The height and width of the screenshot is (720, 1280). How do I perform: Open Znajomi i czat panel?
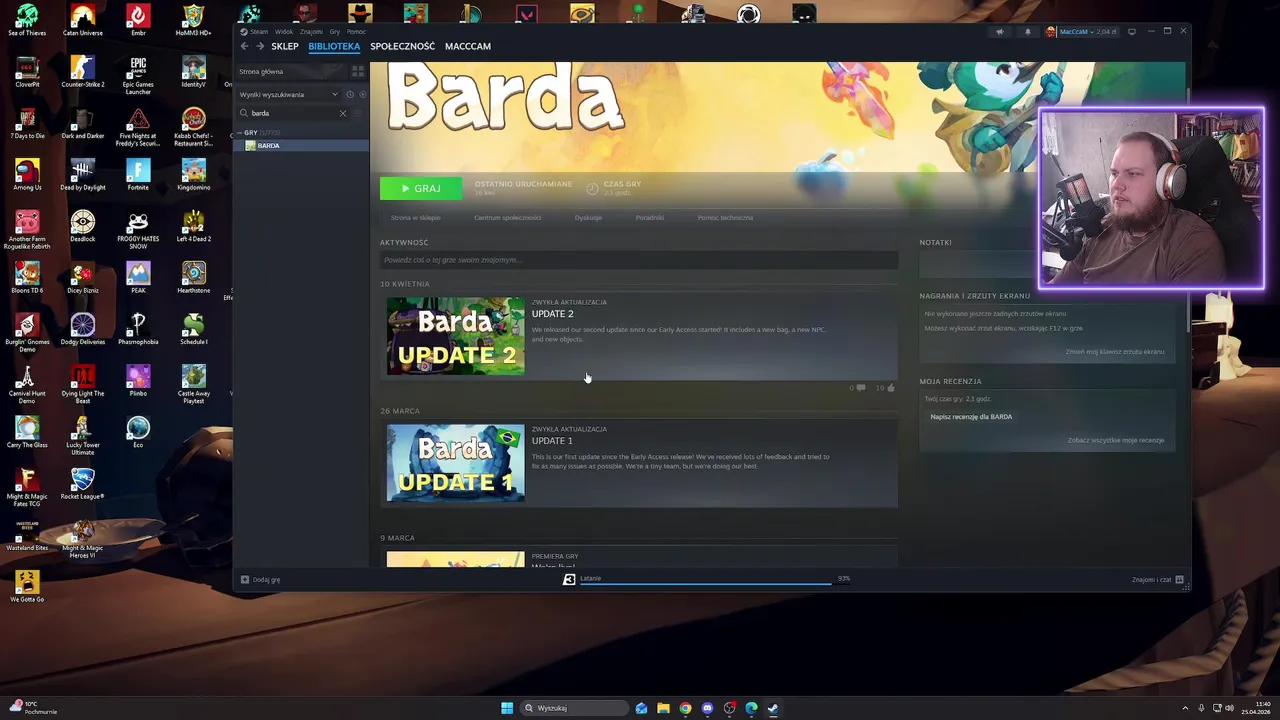1157,580
